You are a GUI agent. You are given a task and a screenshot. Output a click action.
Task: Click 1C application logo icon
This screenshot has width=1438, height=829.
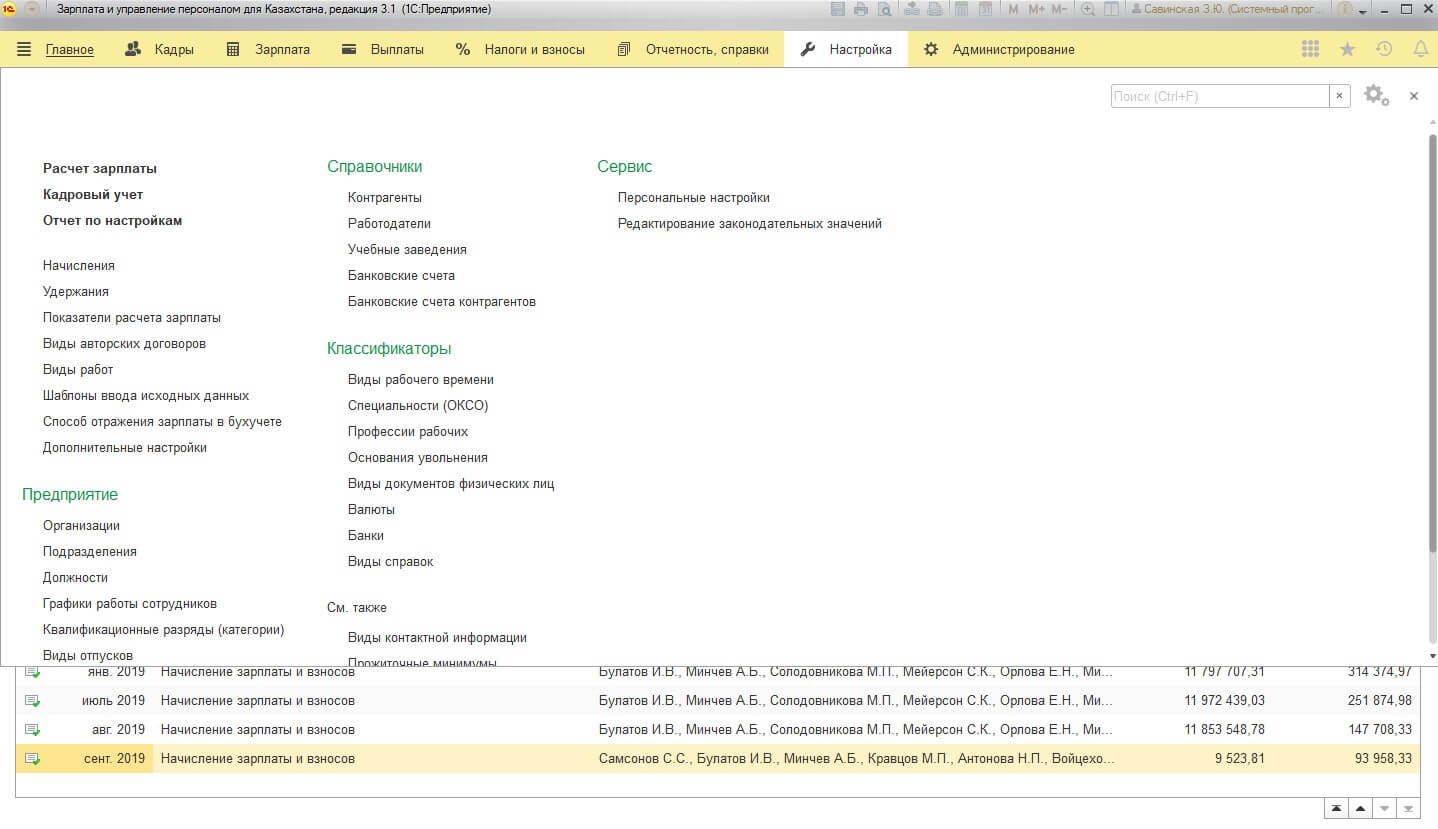9,9
